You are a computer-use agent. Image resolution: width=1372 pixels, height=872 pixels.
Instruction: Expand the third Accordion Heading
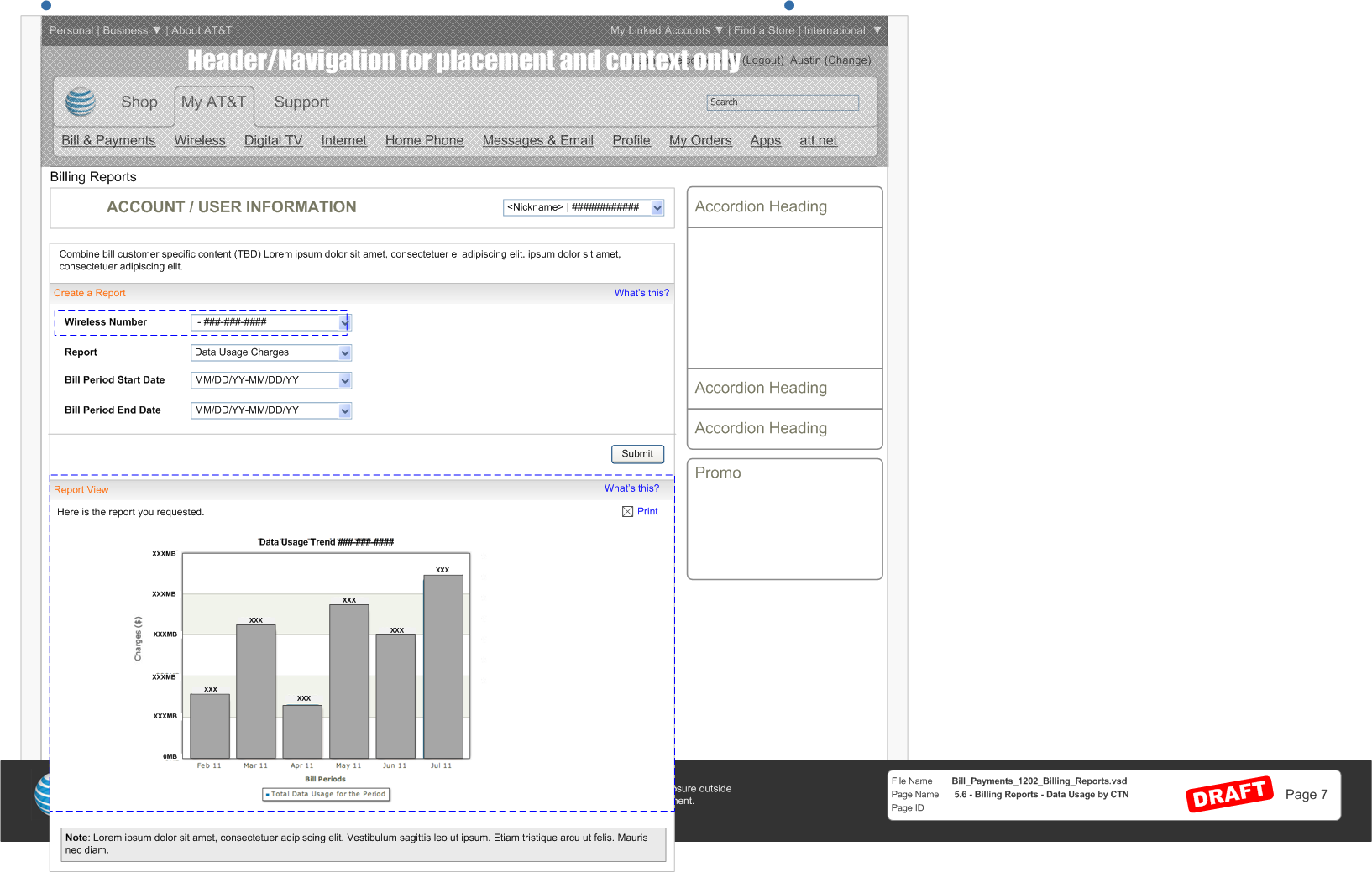click(x=784, y=428)
